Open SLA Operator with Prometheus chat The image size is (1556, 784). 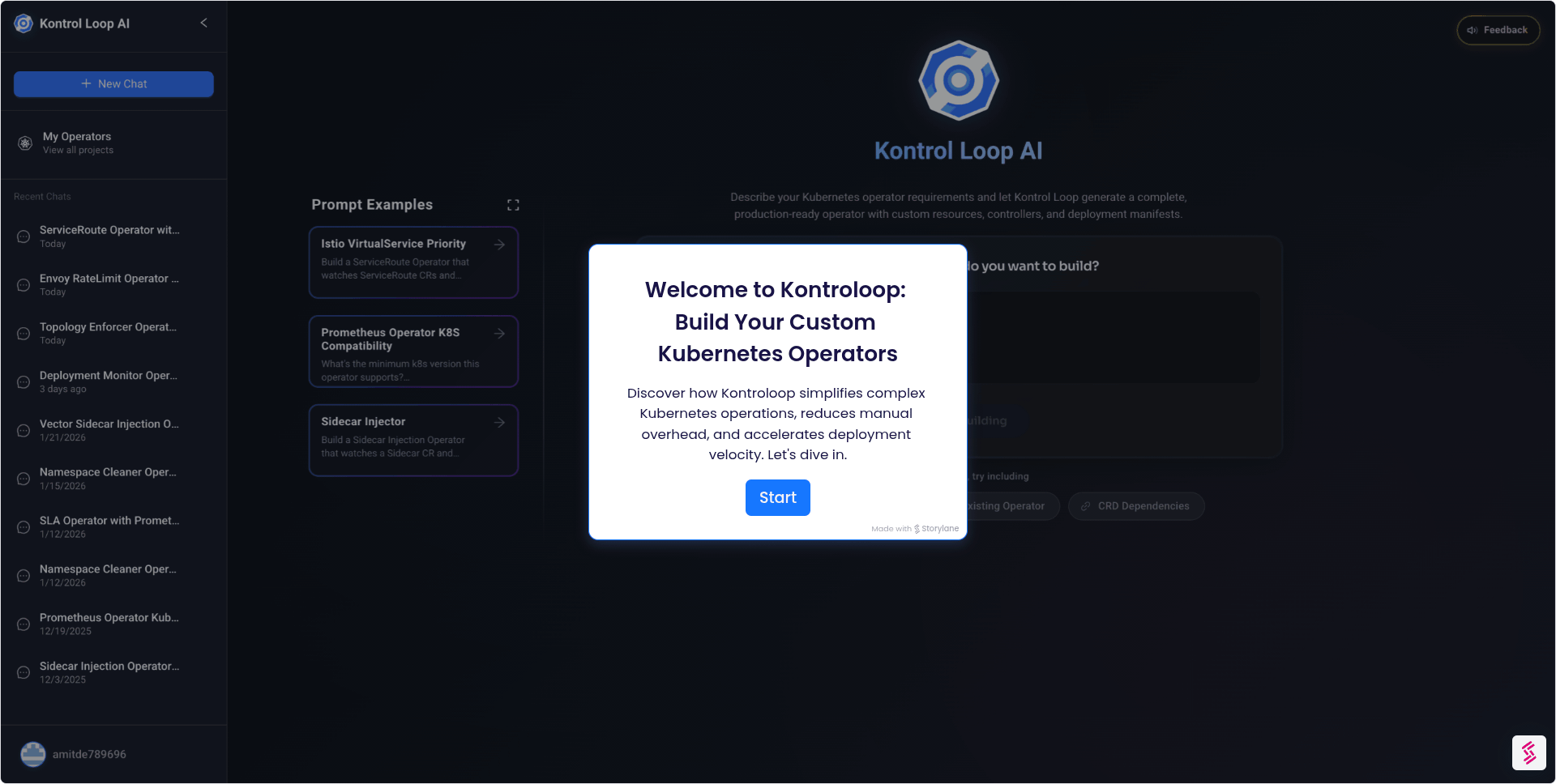(113, 527)
